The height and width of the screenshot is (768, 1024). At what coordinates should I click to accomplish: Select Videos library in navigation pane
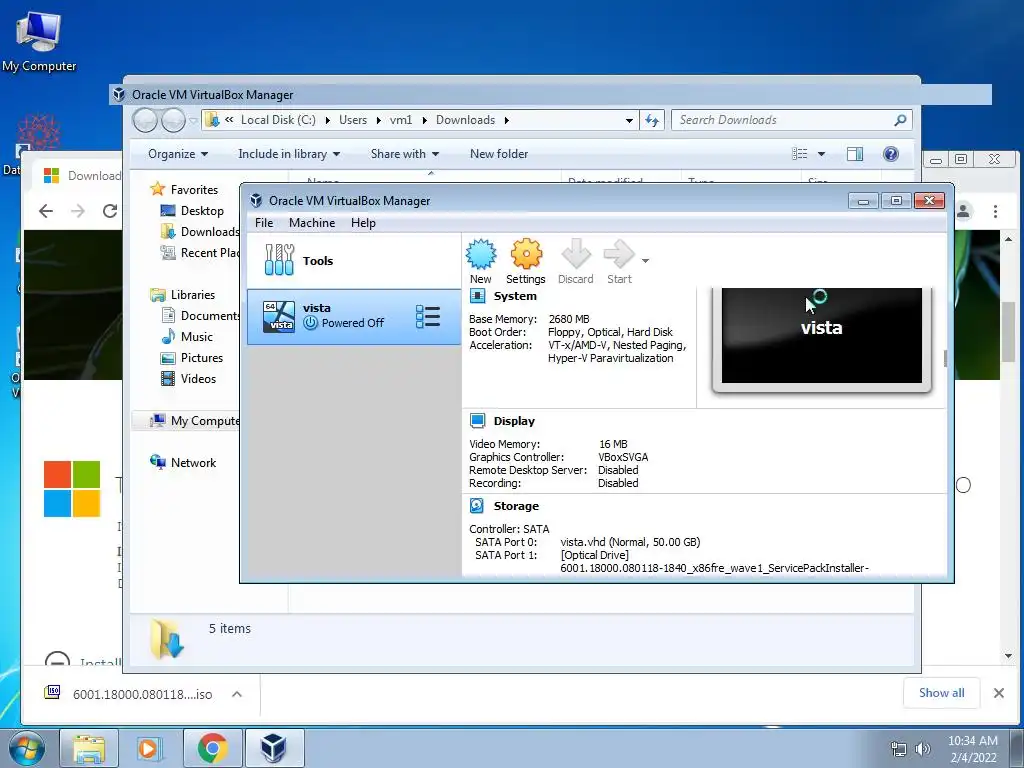click(198, 379)
